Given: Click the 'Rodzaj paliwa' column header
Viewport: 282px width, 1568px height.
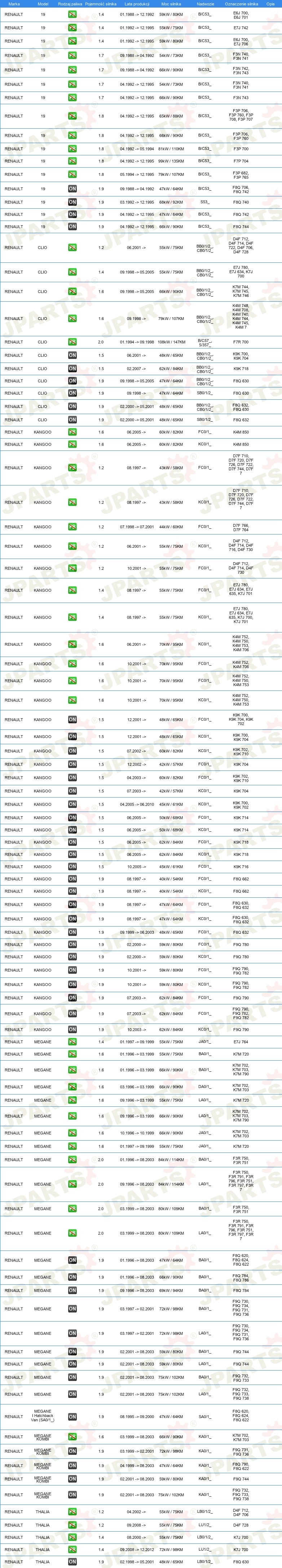Looking at the screenshot, I should tap(70, 4).
